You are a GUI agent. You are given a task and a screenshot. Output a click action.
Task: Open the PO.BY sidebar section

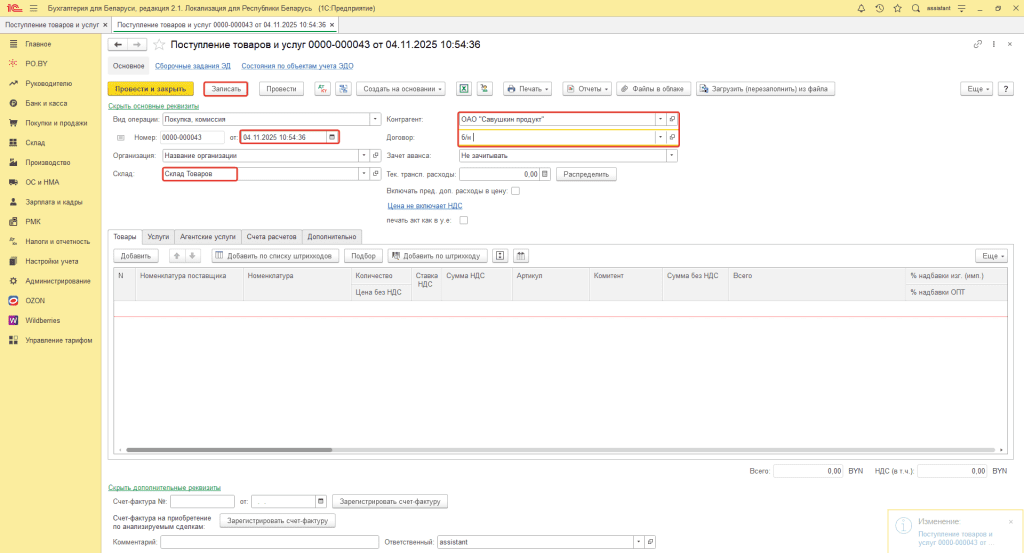[37, 63]
